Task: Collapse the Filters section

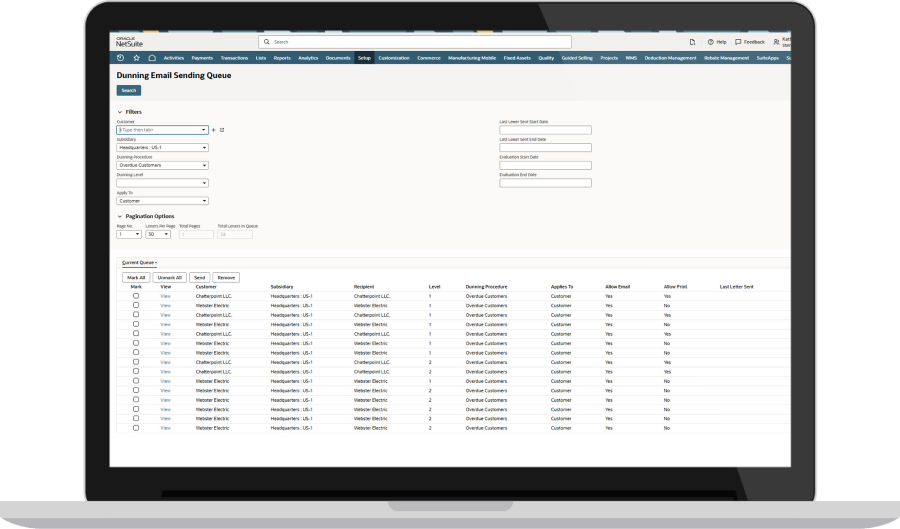Action: pos(121,112)
